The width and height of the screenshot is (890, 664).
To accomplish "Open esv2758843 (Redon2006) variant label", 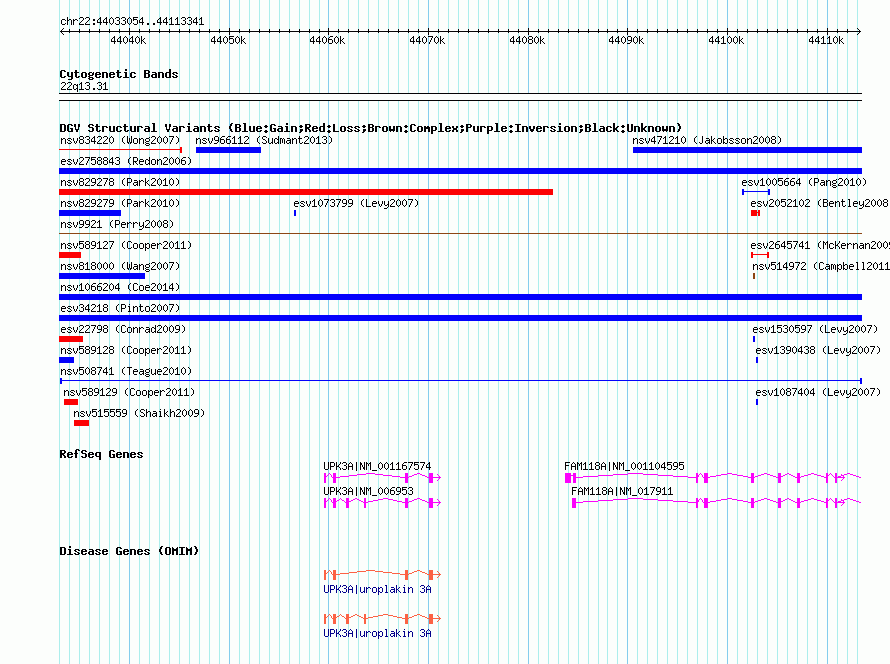I will pos(126,161).
